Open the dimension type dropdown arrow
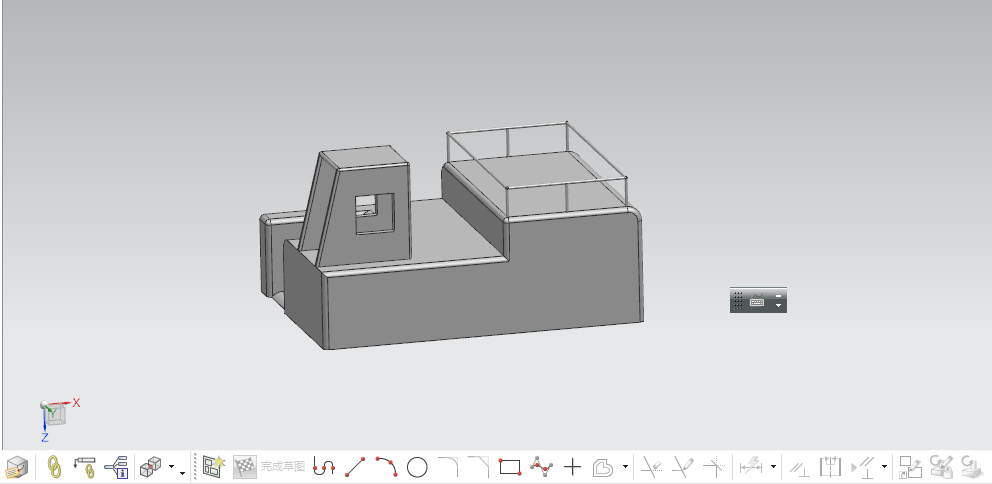The width and height of the screenshot is (992, 484). click(x=773, y=468)
